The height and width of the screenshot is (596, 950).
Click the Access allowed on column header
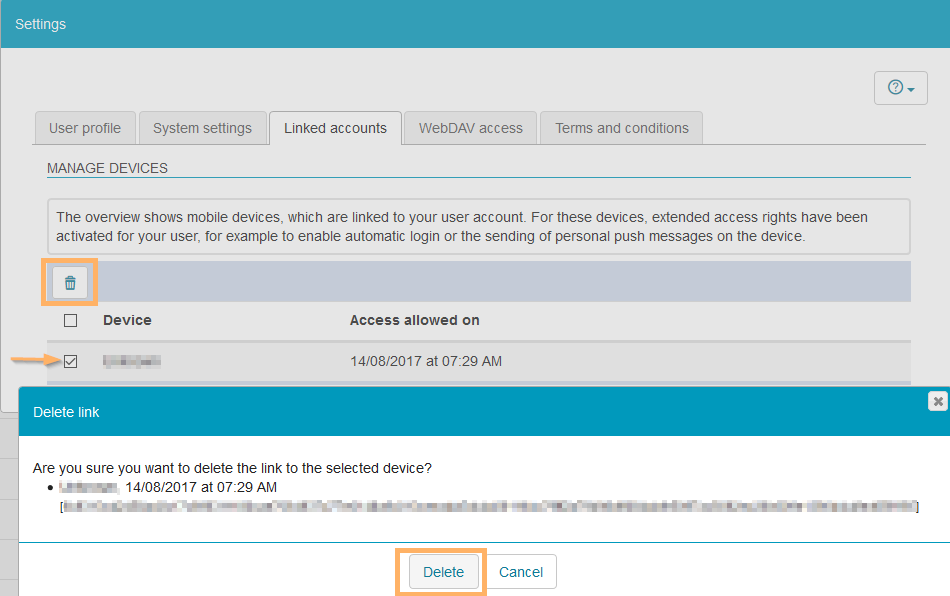pos(414,321)
